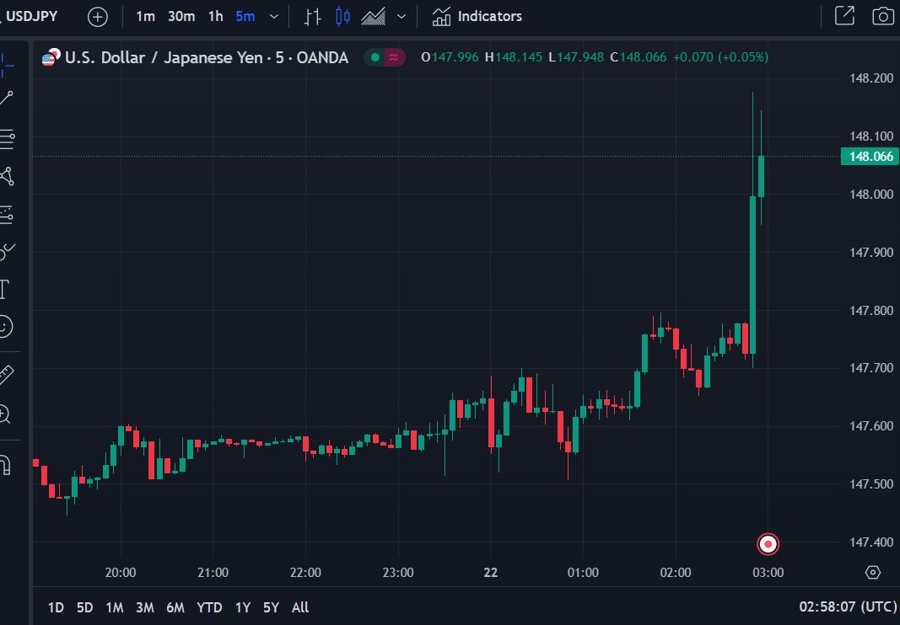
Task: Click the add symbol plus icon
Action: point(98,17)
